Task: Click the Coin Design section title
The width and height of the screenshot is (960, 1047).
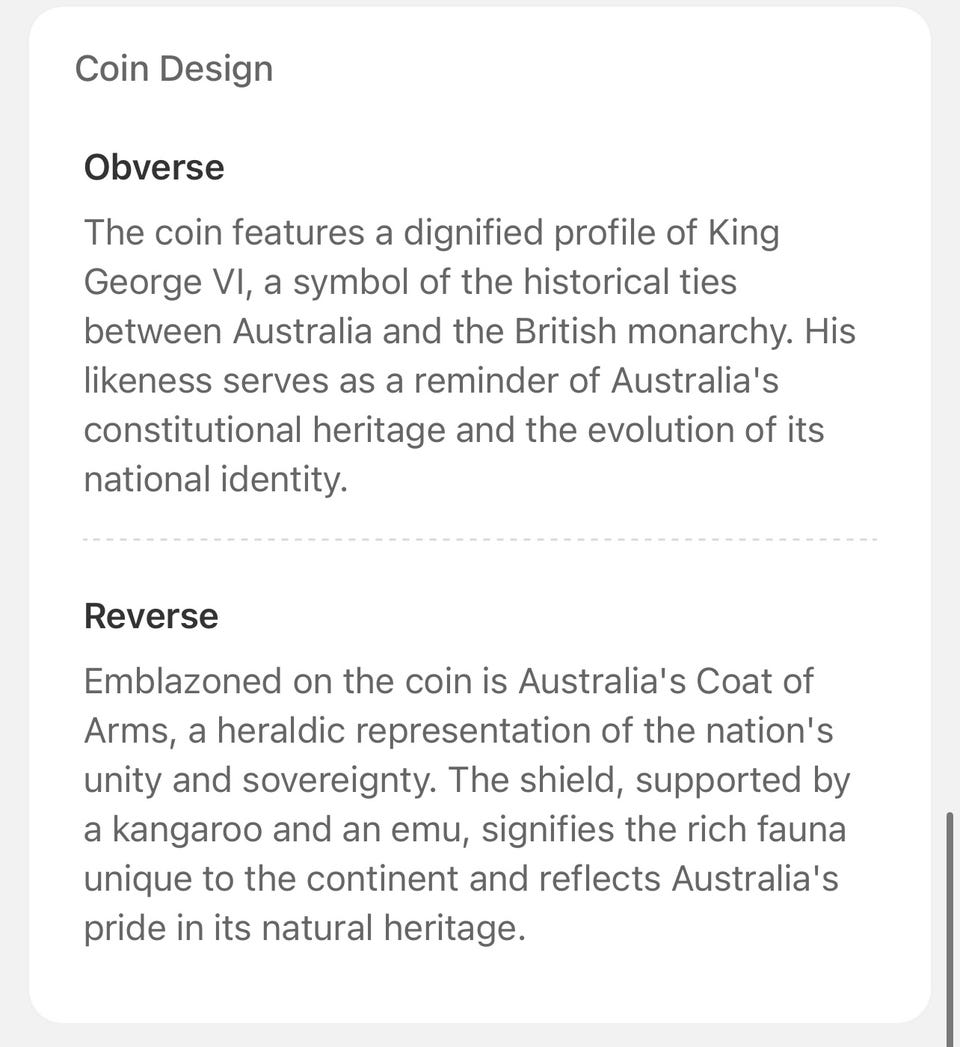Action: click(x=174, y=69)
